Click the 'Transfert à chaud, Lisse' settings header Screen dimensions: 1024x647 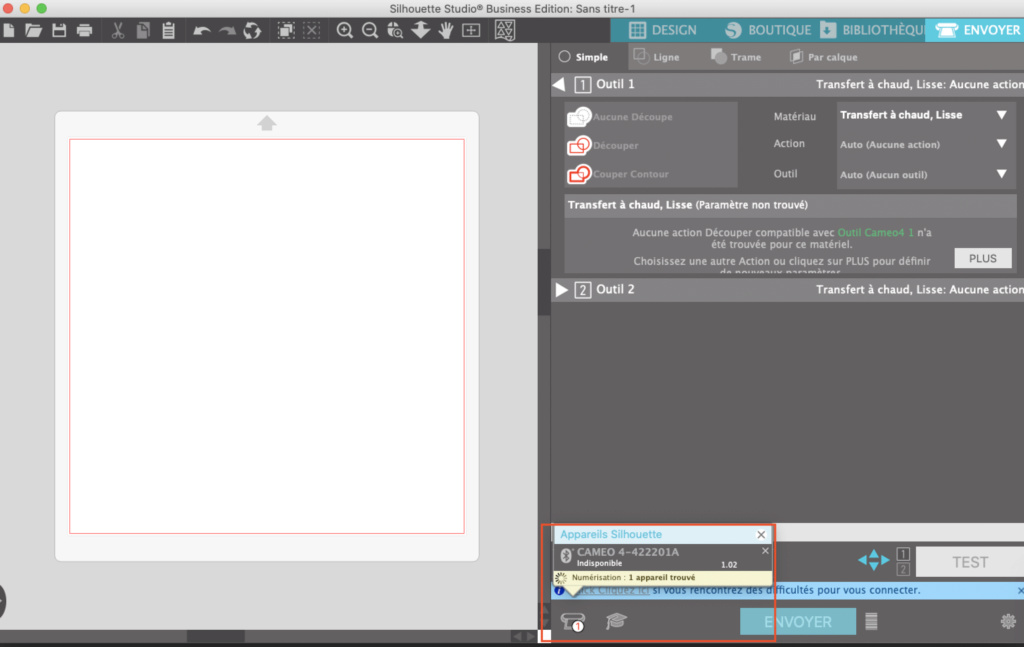[790, 205]
